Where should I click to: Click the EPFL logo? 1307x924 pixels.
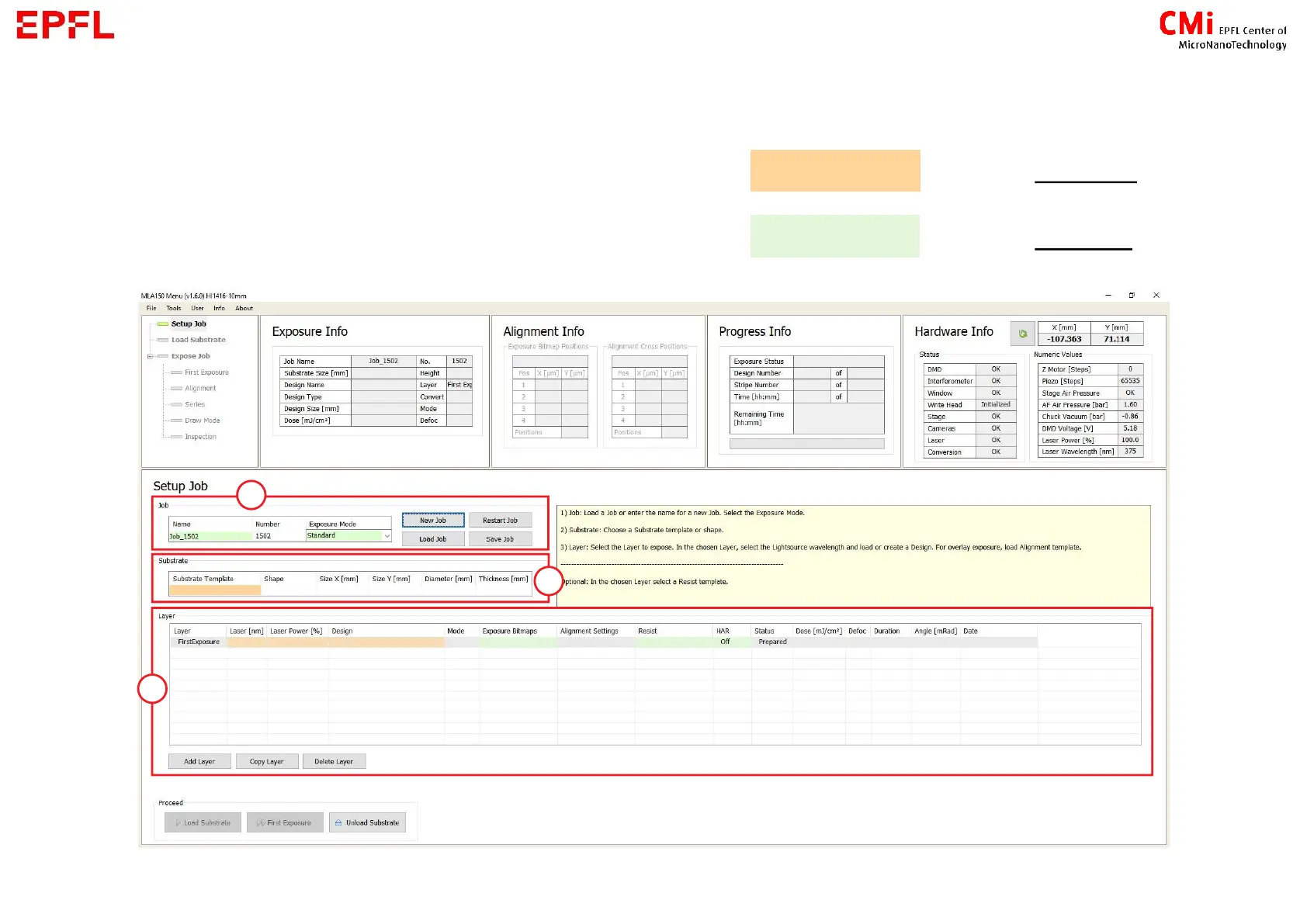(x=65, y=25)
